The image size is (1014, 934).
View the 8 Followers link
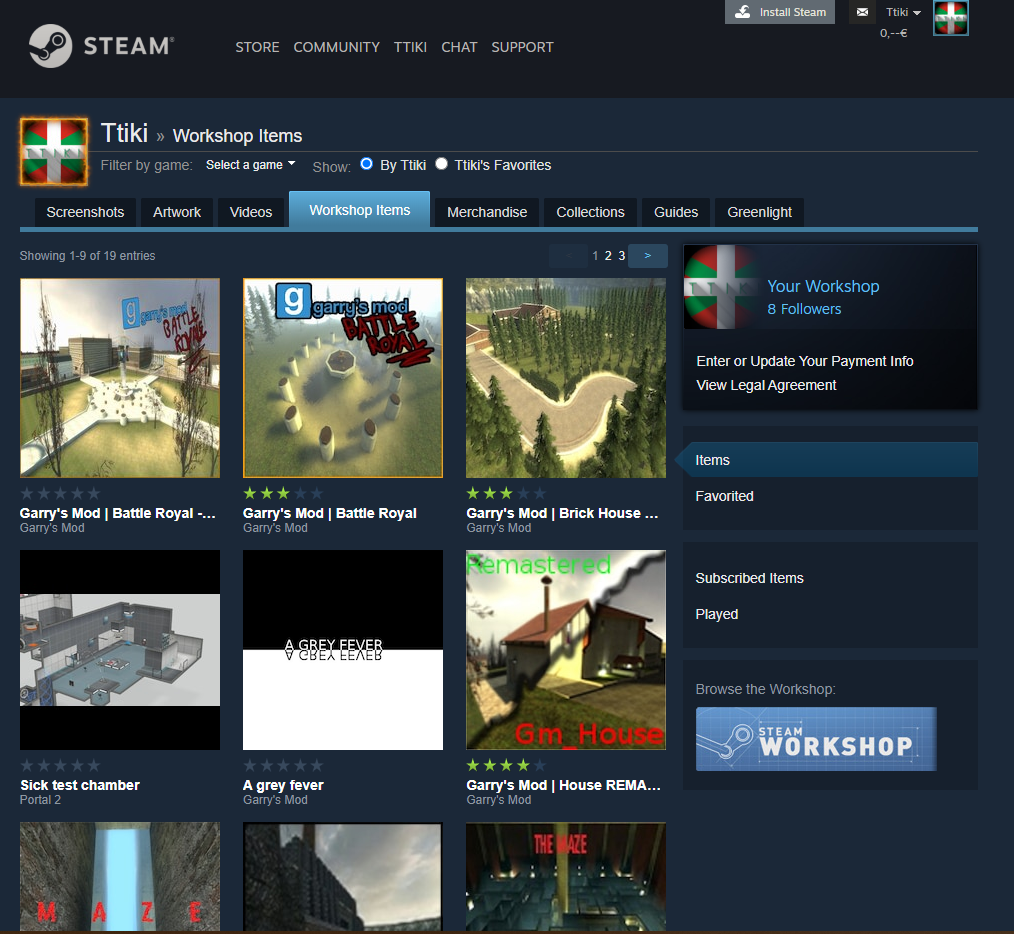tap(804, 309)
